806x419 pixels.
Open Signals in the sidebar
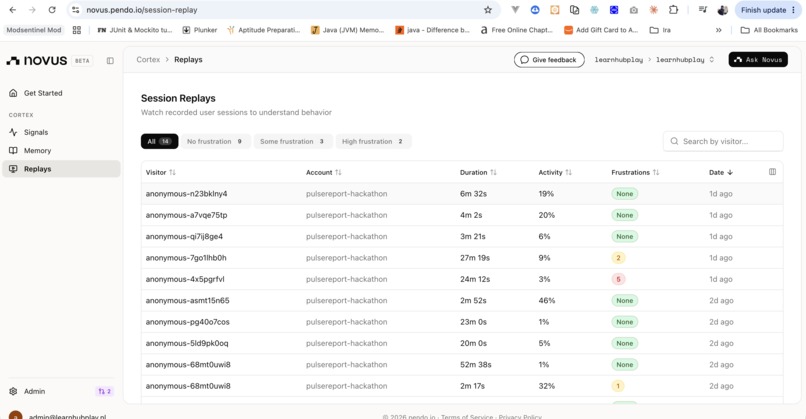pos(61,132)
